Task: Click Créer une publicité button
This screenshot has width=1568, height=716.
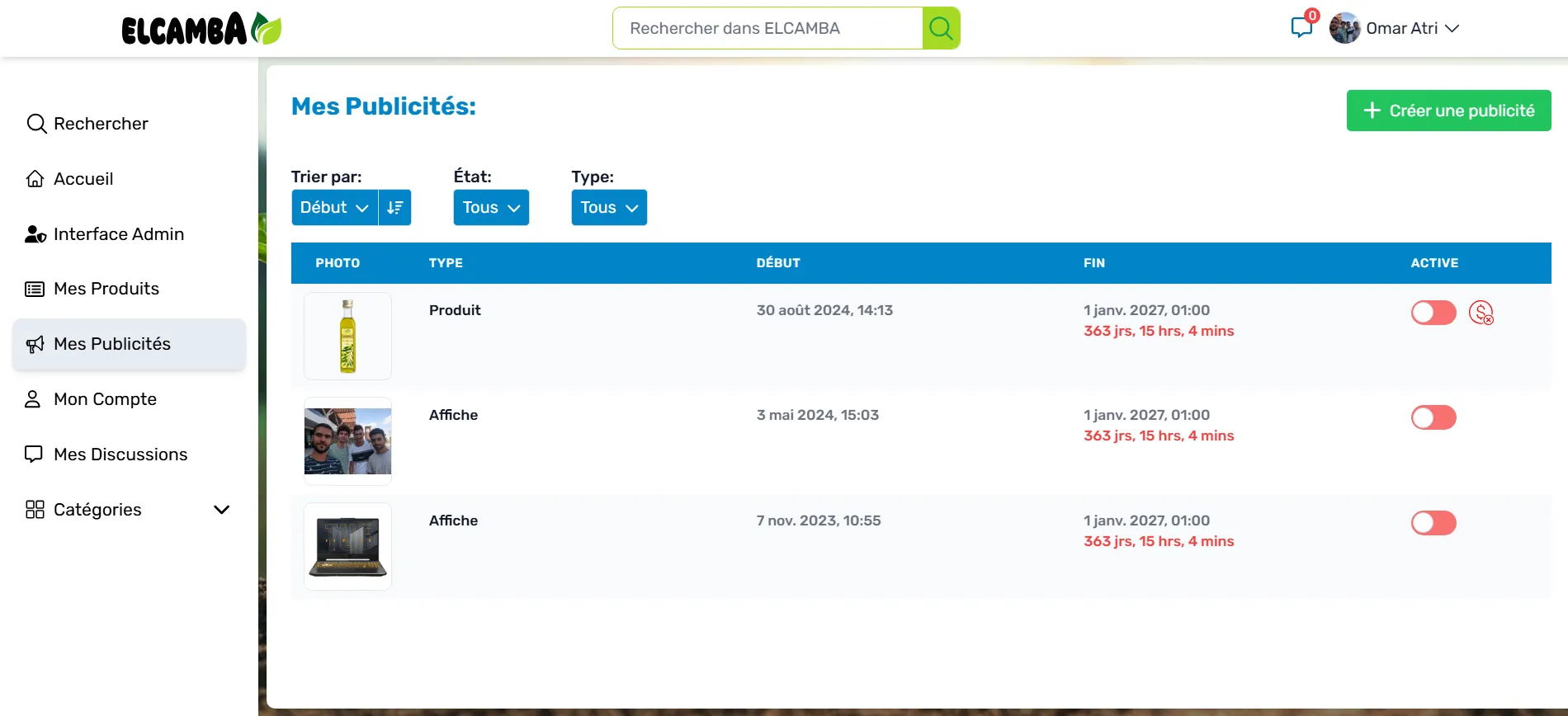Action: pos(1448,111)
